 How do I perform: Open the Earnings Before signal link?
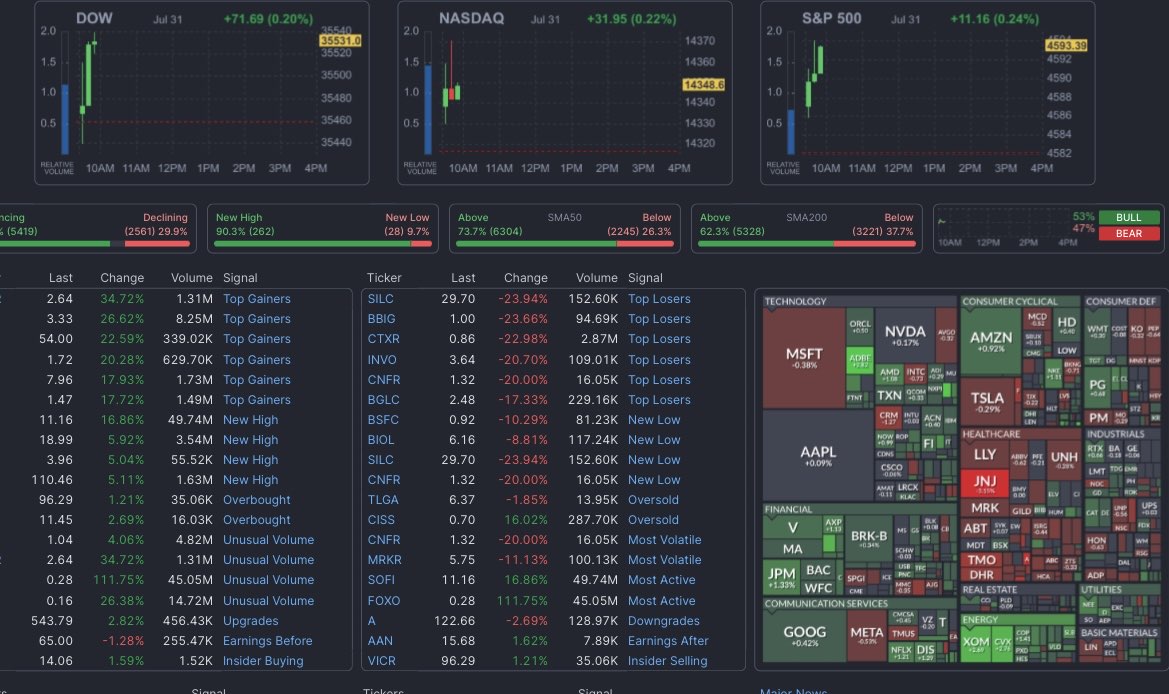268,641
